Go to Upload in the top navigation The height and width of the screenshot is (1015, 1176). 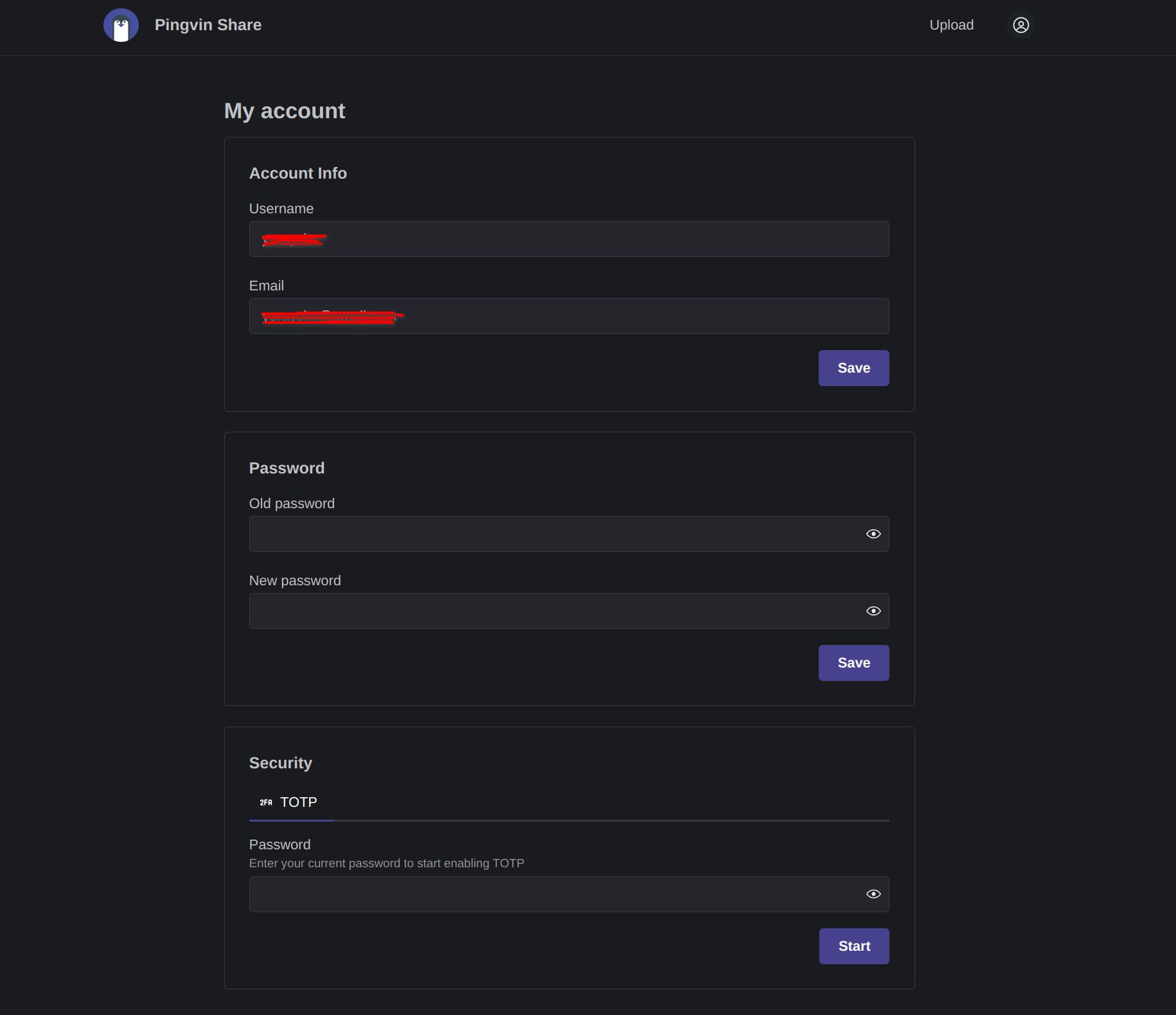click(x=951, y=25)
